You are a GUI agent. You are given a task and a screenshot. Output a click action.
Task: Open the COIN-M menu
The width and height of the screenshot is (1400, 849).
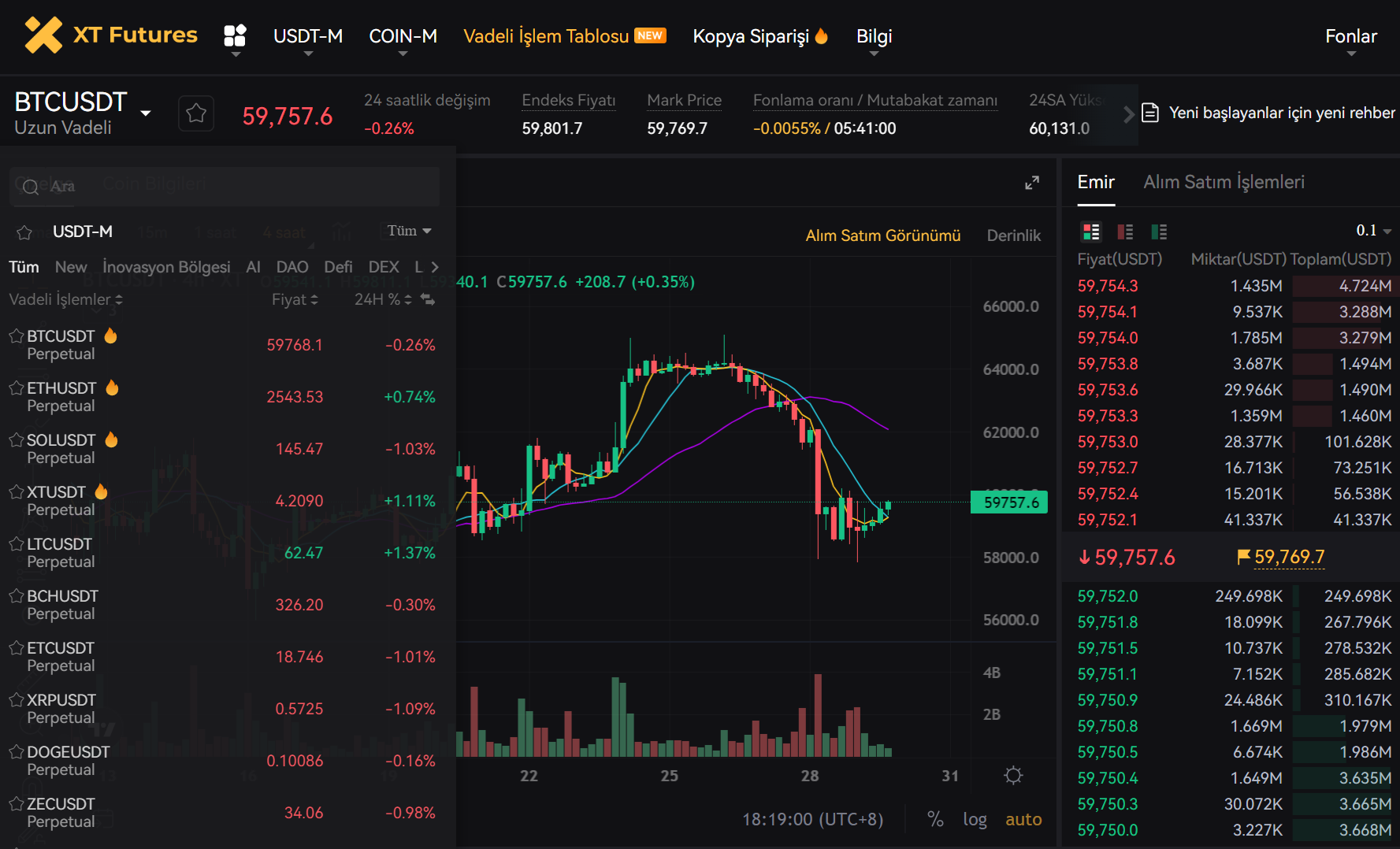click(x=403, y=35)
